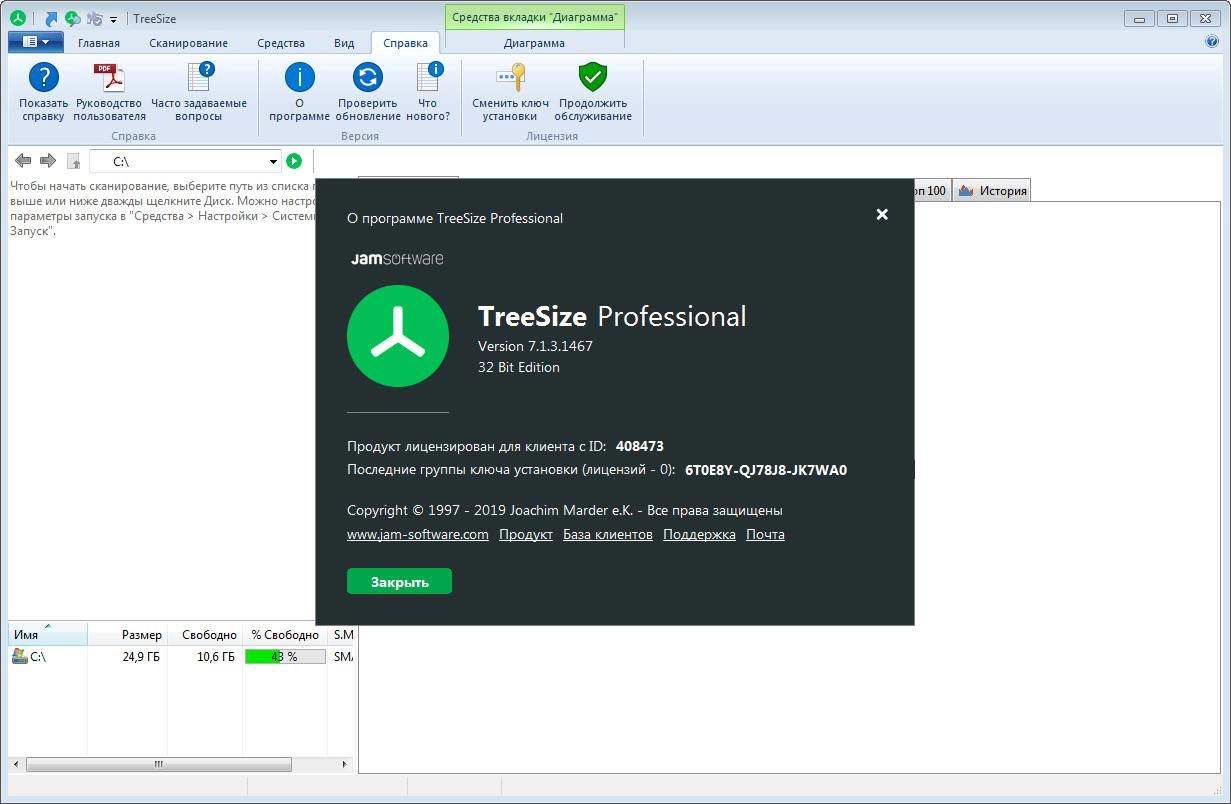Open the Поддержка link

click(699, 535)
